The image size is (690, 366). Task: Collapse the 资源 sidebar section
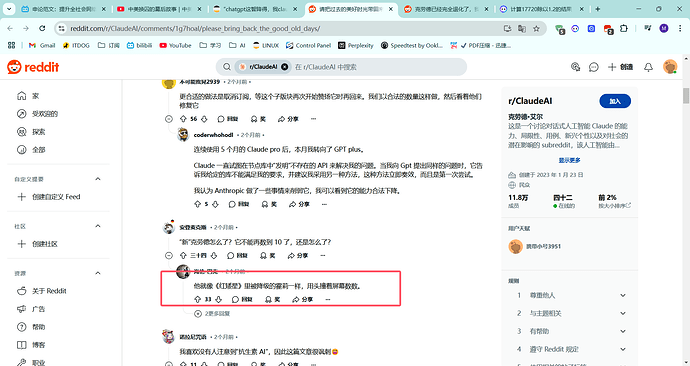tap(98, 273)
